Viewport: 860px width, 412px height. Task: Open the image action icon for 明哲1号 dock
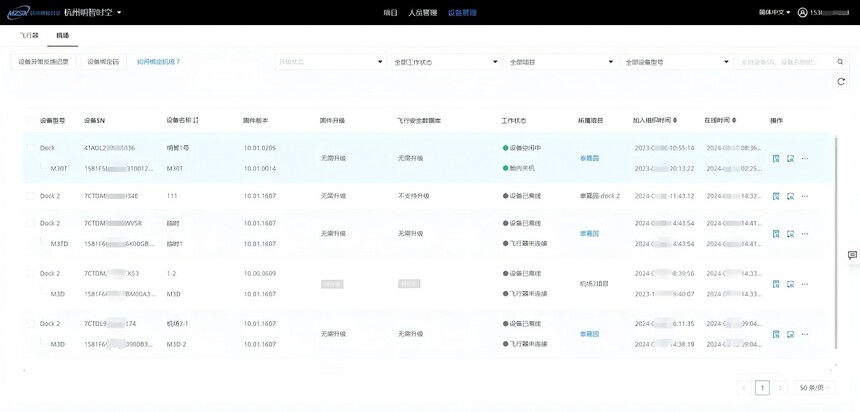(x=790, y=159)
